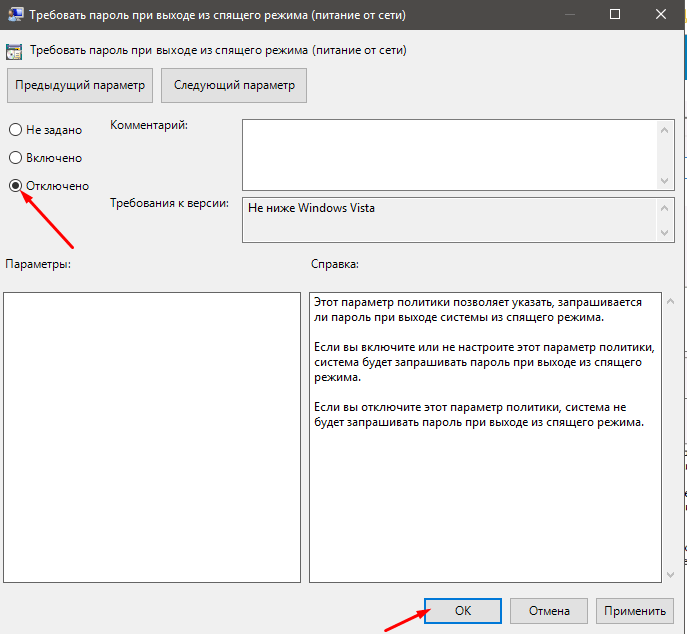Apply changes with "Применить"
687x634 pixels.
(x=634, y=611)
